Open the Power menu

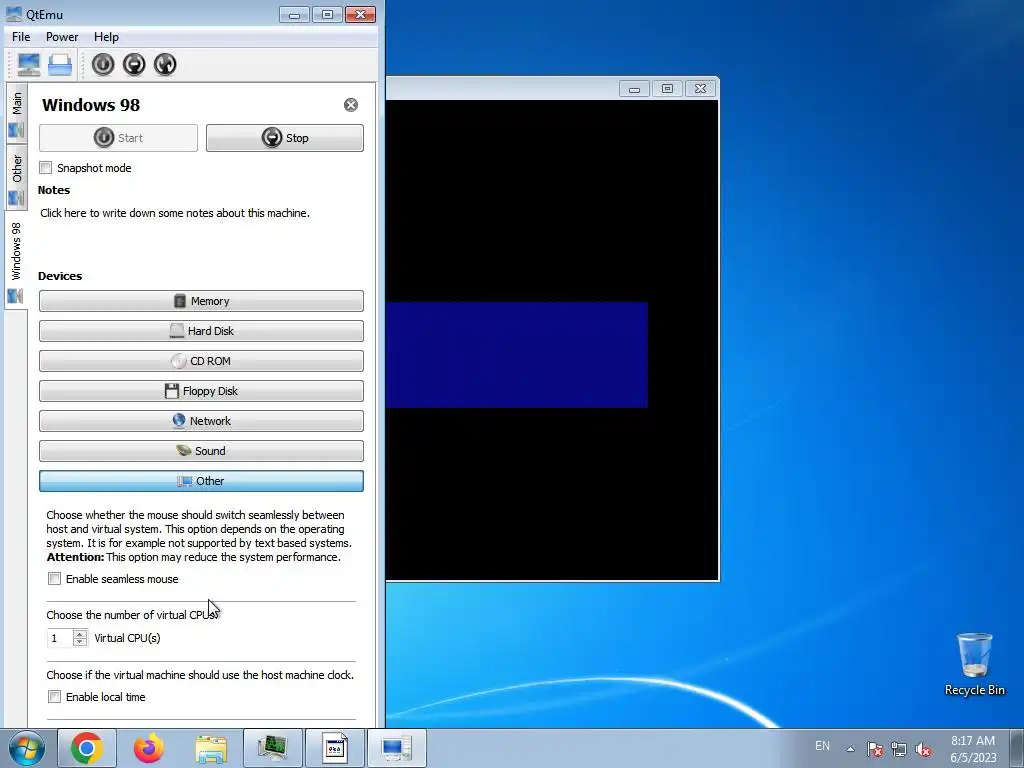coord(62,37)
